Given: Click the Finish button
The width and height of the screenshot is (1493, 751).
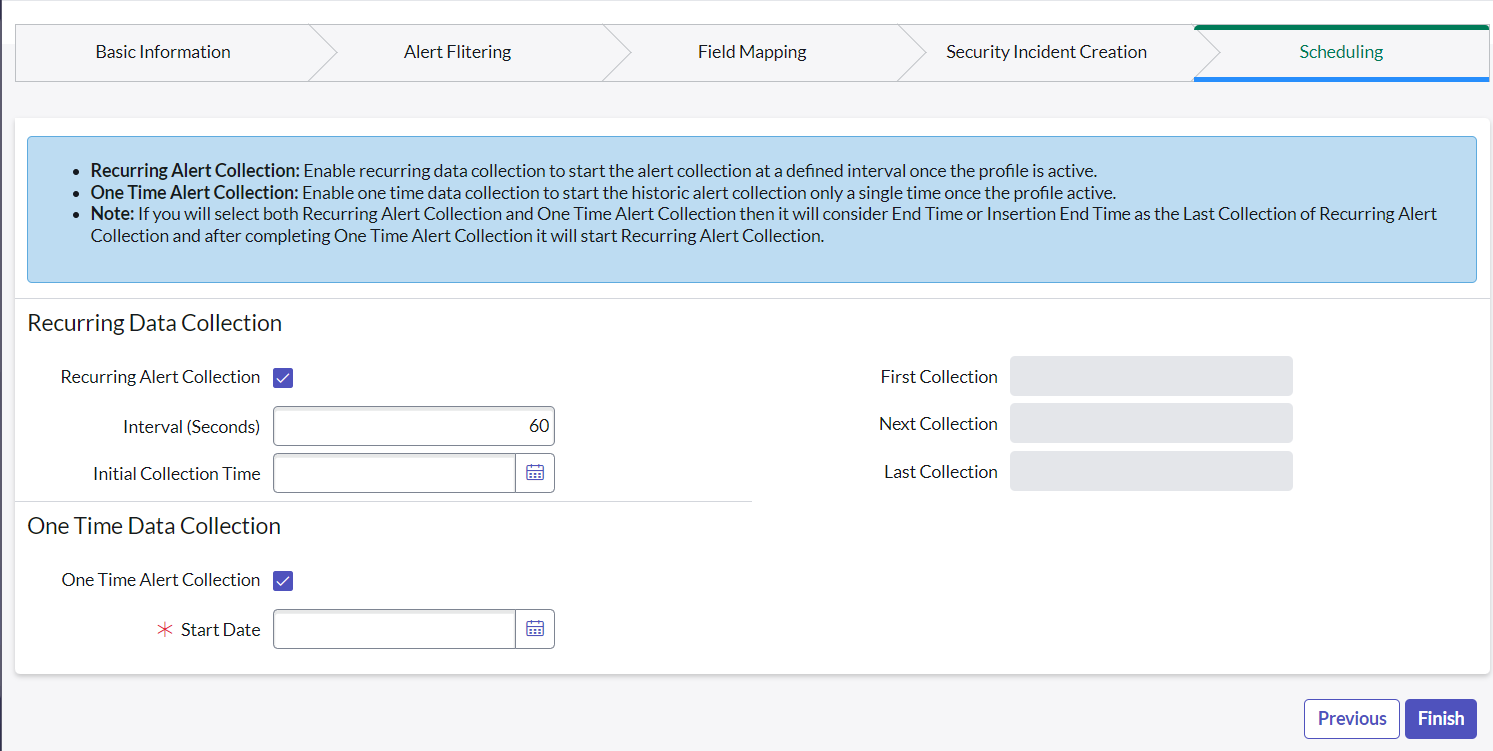Looking at the screenshot, I should [x=1441, y=719].
